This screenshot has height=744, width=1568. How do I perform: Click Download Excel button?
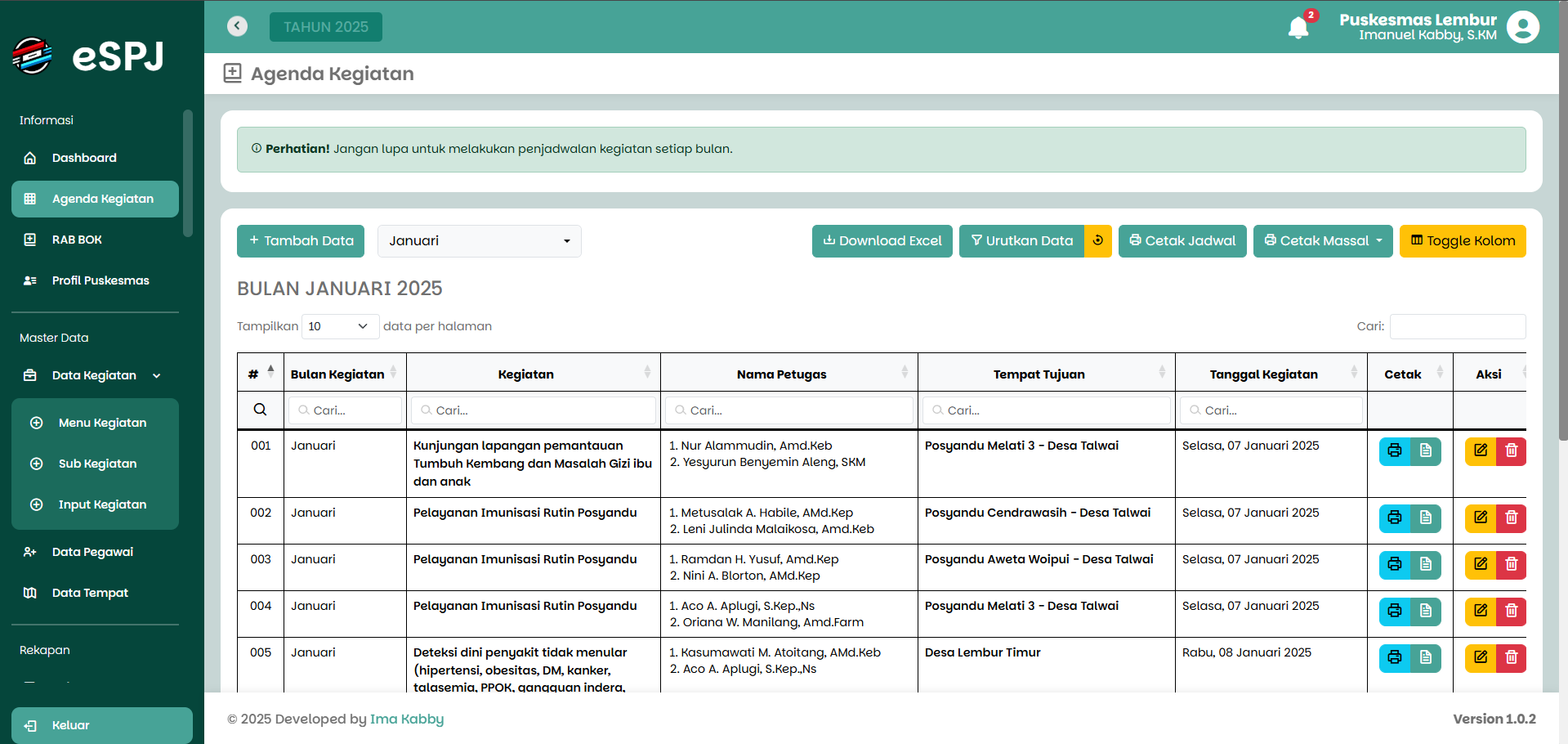point(882,241)
